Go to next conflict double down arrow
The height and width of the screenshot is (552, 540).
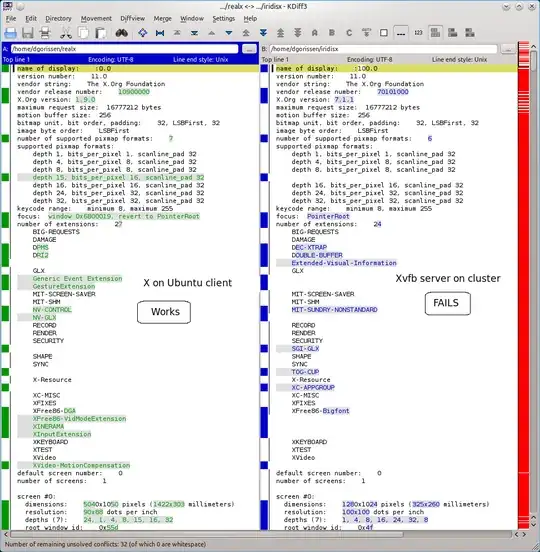coord(263,33)
